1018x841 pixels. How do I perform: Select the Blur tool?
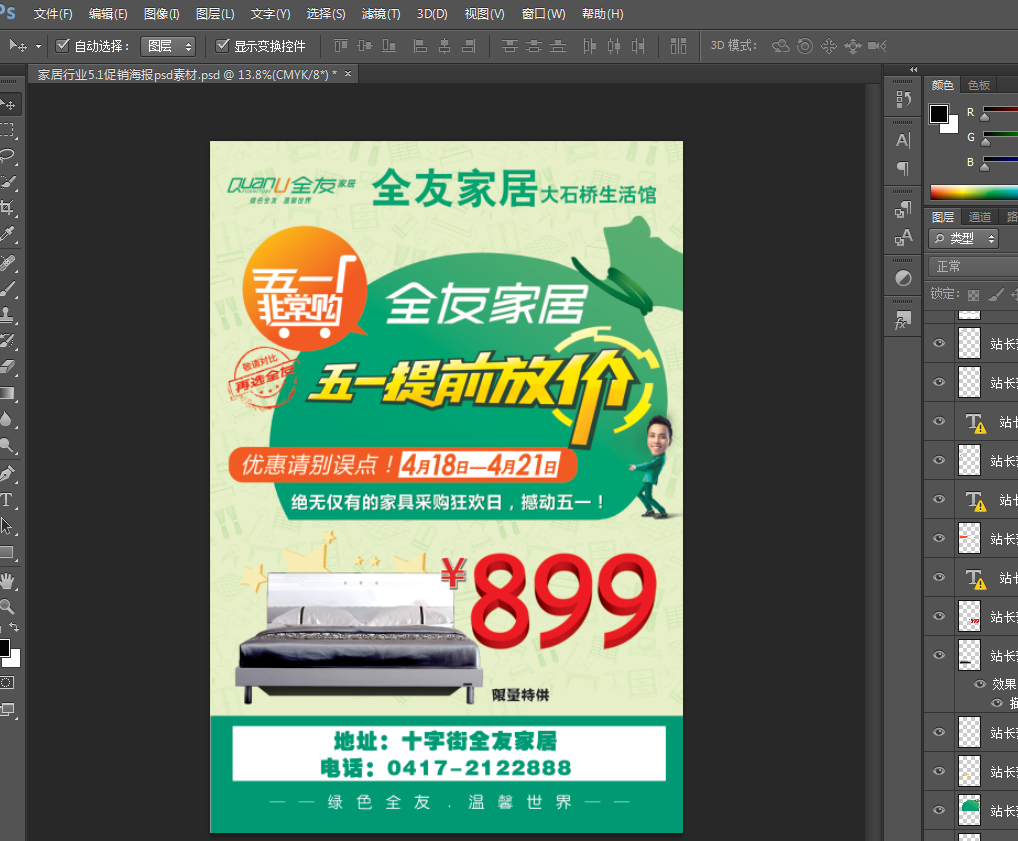click(7, 419)
